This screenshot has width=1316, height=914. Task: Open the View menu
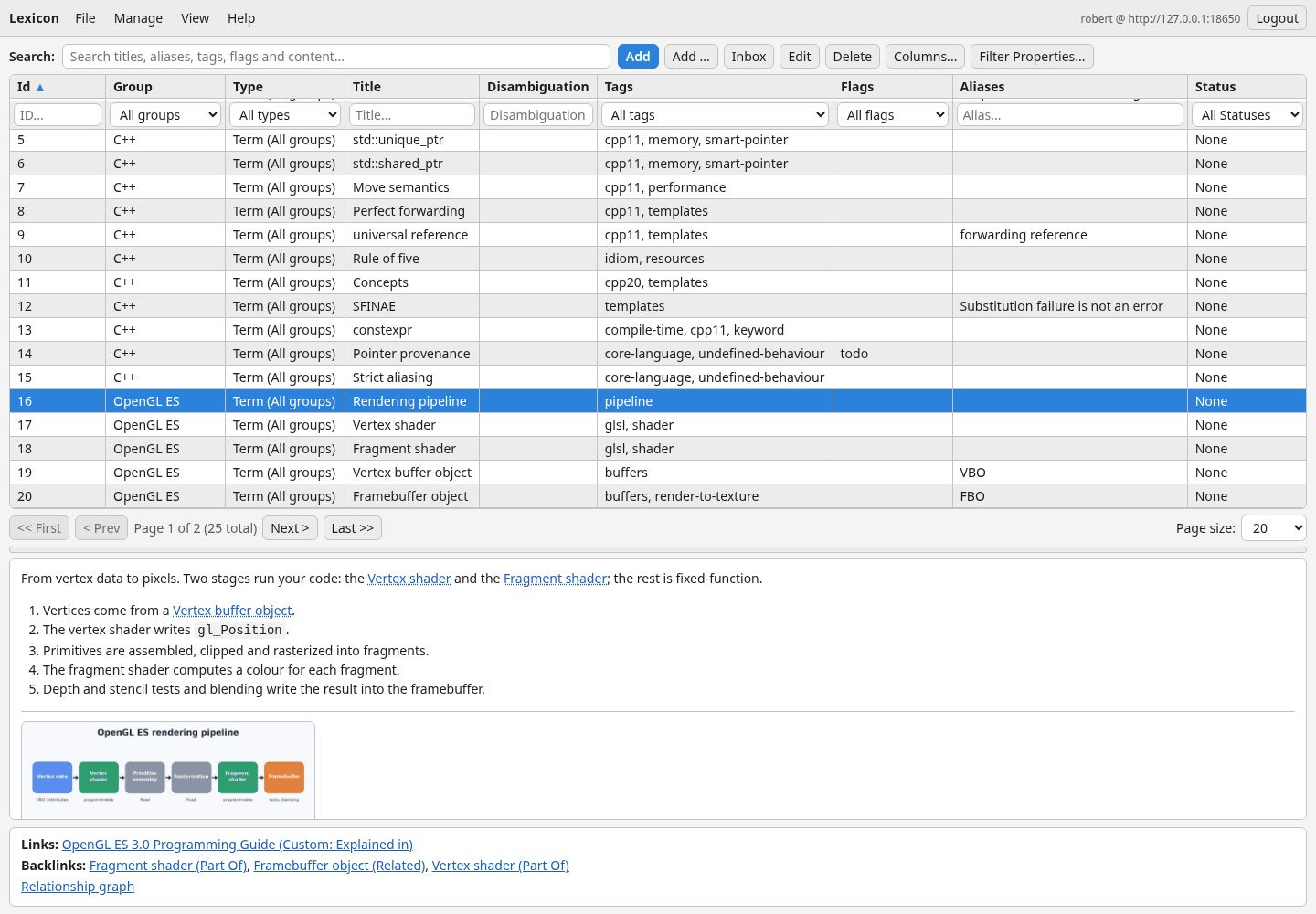(195, 18)
